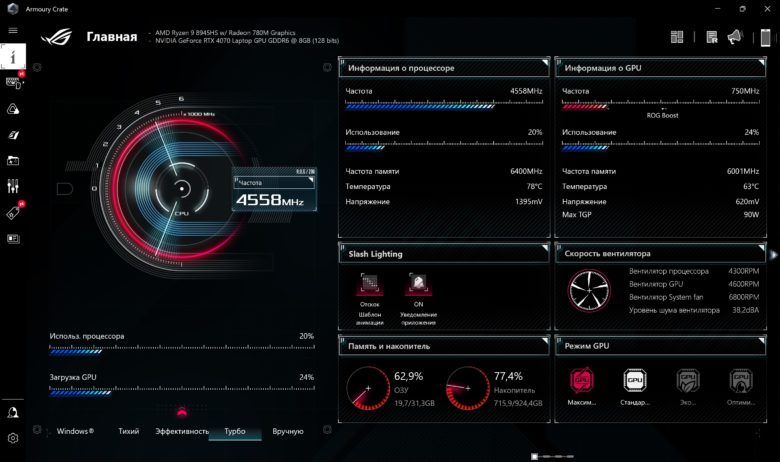Click the Информация о процессоре panel header
This screenshot has height=462, width=780.
click(444, 68)
